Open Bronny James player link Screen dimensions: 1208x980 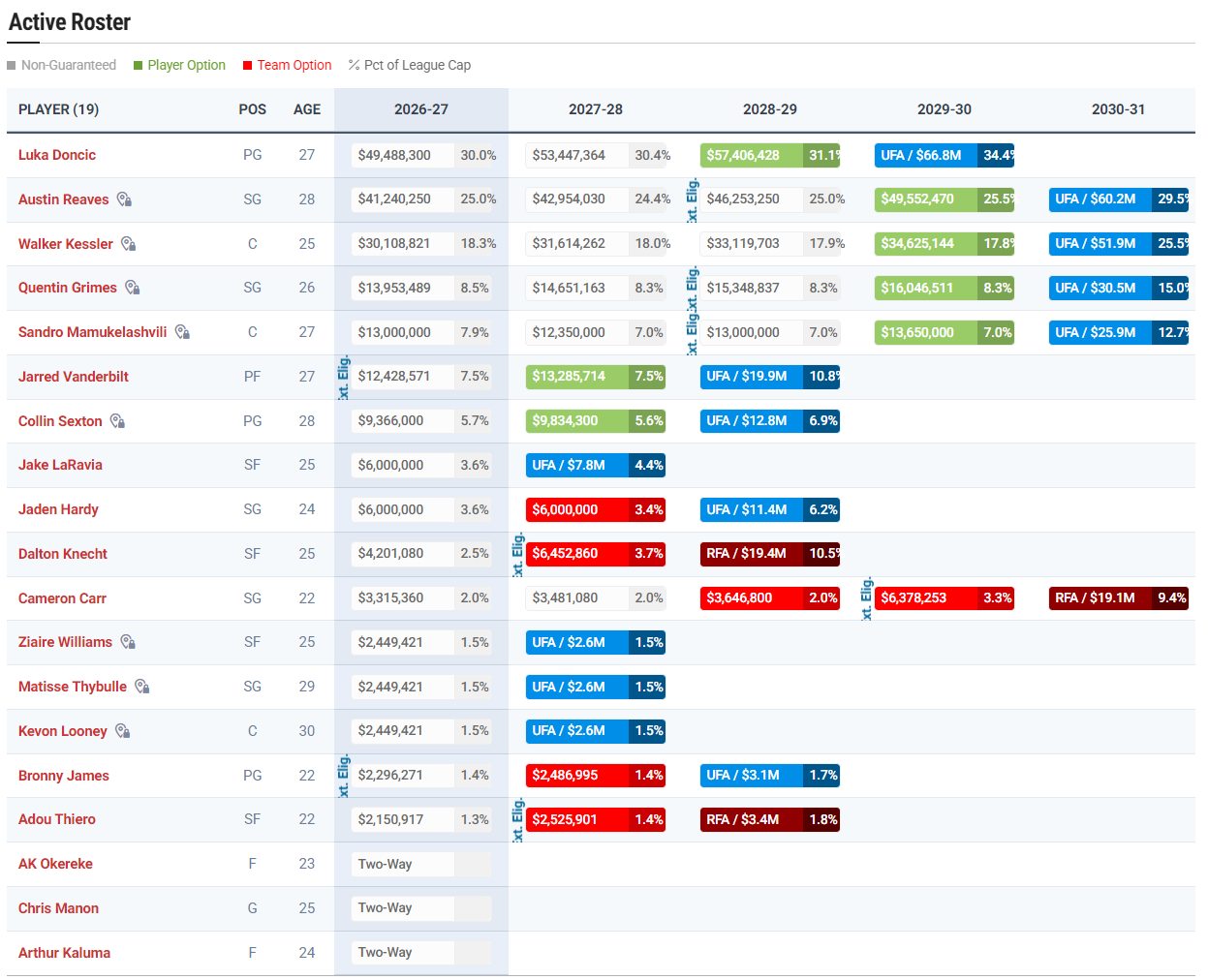(64, 776)
